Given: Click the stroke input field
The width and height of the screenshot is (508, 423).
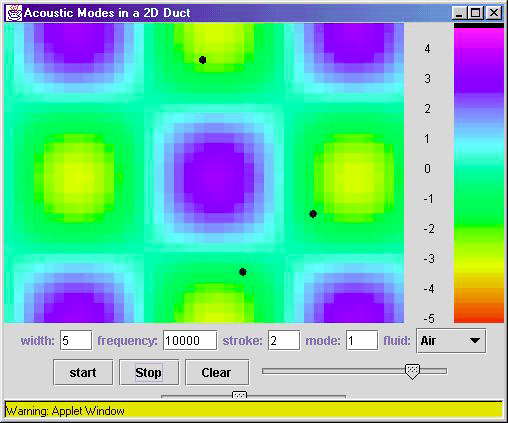Looking at the screenshot, I should (284, 340).
